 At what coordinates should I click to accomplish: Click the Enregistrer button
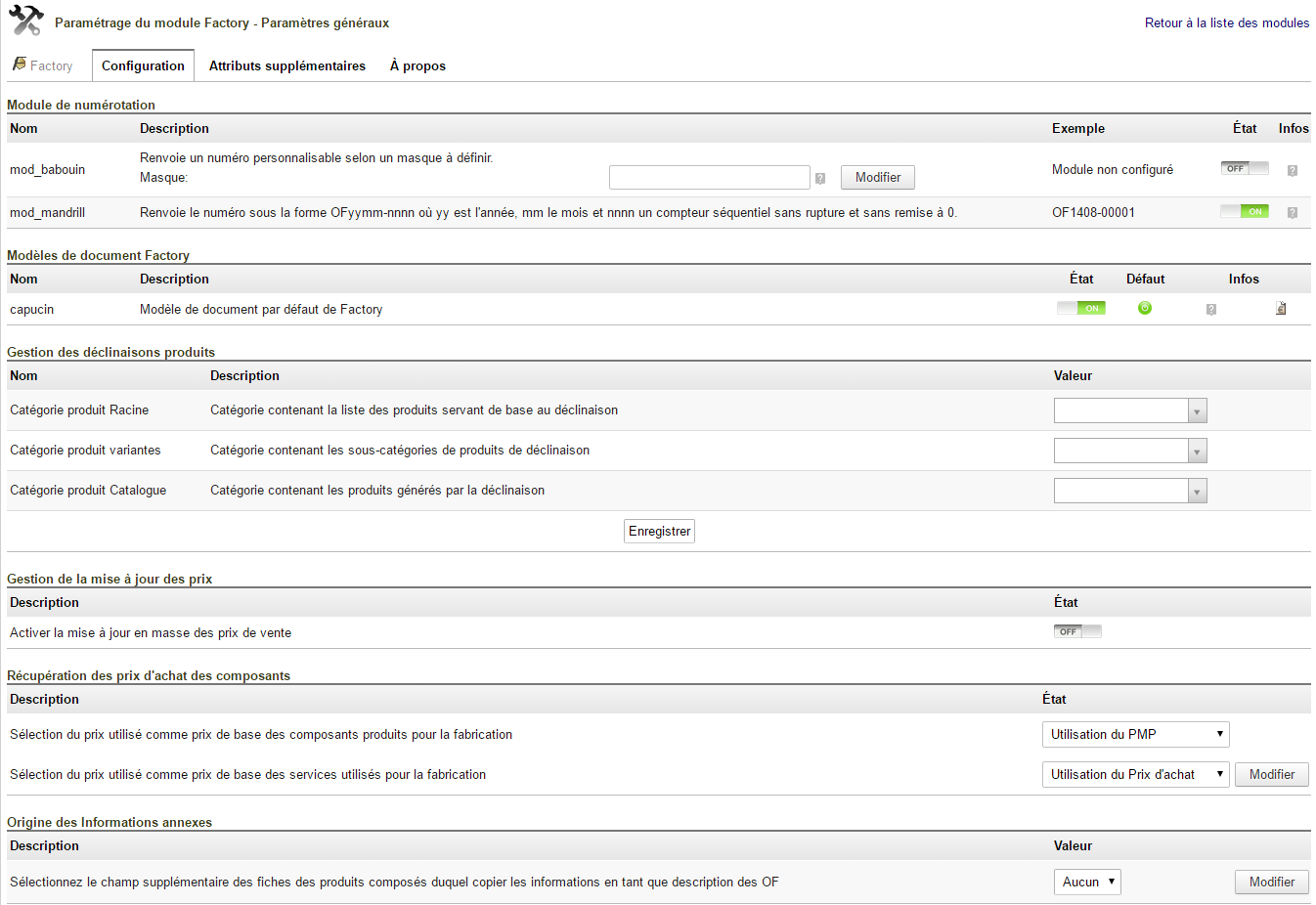659,531
